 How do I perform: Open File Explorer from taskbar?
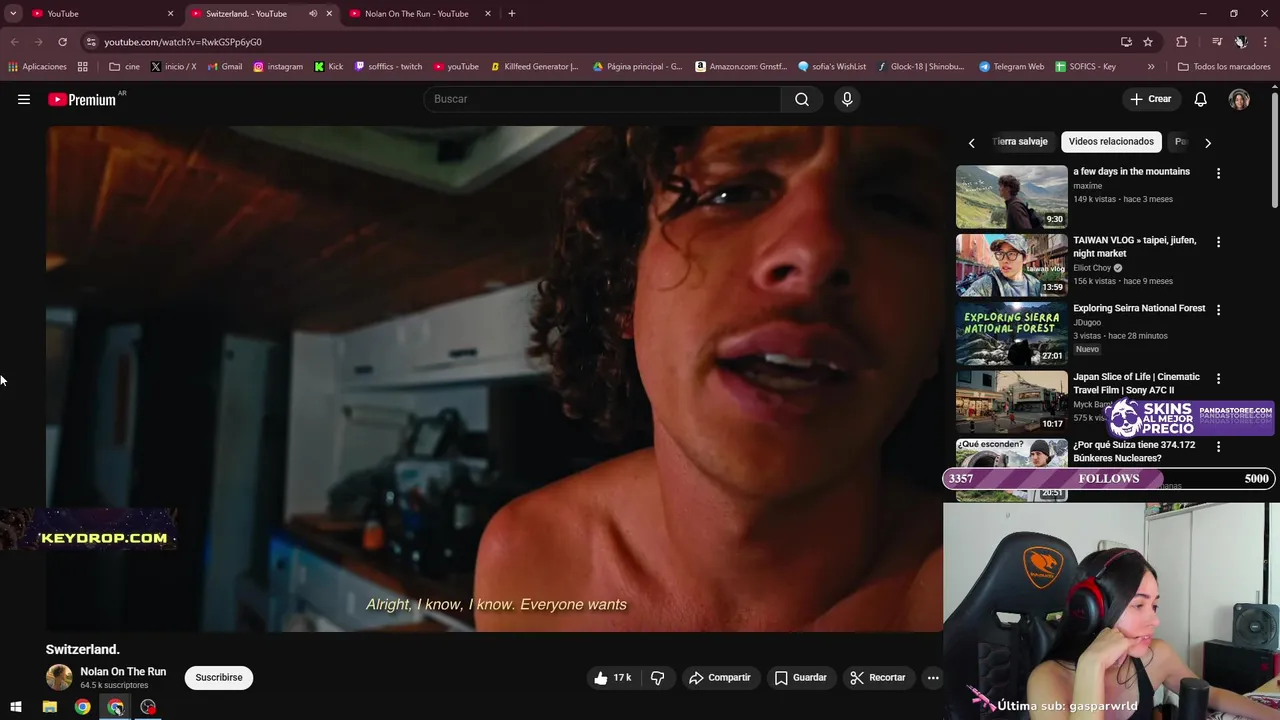[x=50, y=707]
